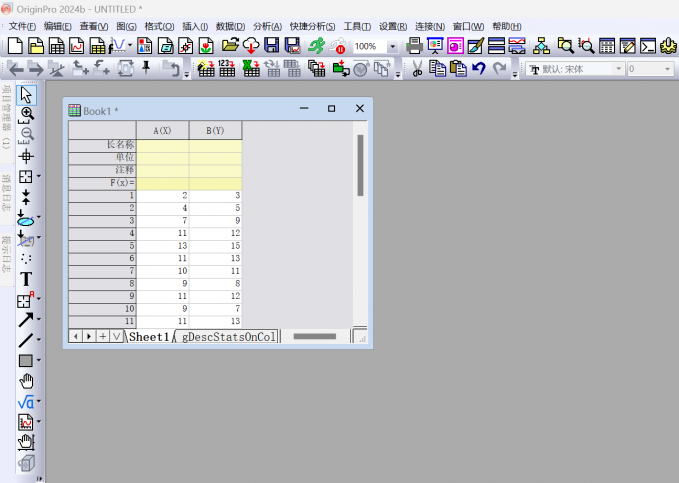The image size is (679, 483).
Task: Click the 长名称 cell of column A
Action: pos(162,145)
